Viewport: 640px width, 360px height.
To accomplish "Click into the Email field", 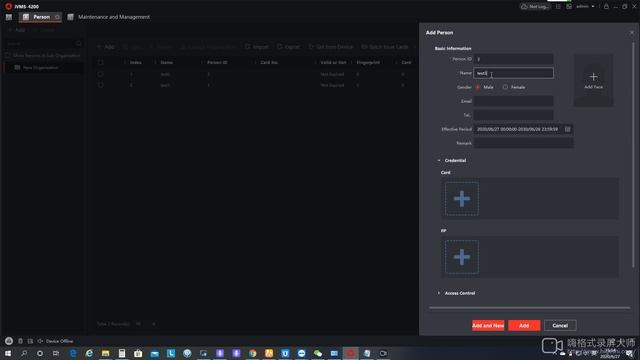I will (x=513, y=101).
